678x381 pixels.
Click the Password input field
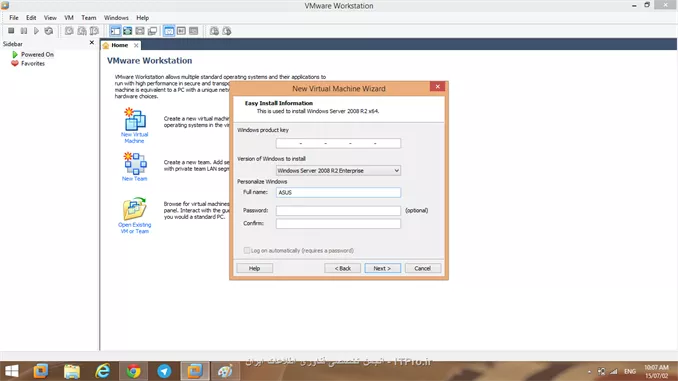coord(338,211)
